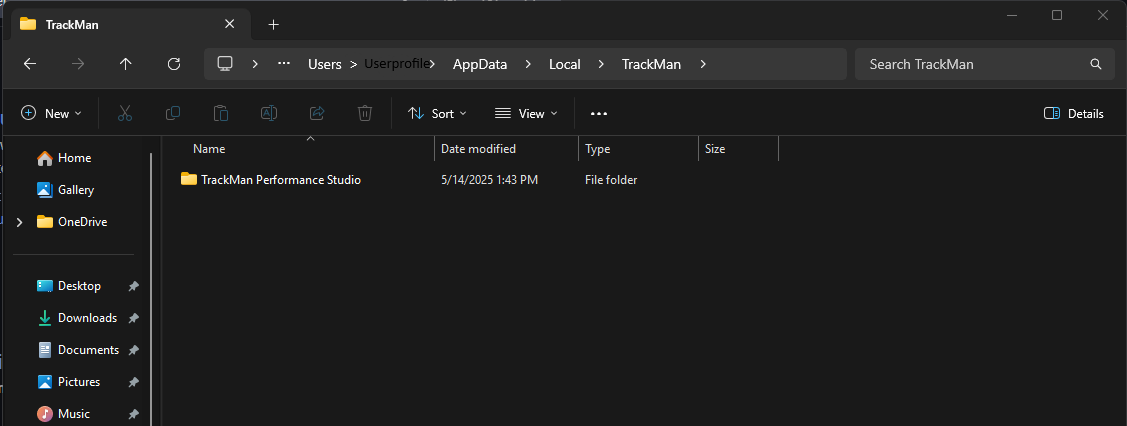Navigate to Local in the breadcrumb
Image resolution: width=1127 pixels, height=426 pixels.
[x=564, y=64]
